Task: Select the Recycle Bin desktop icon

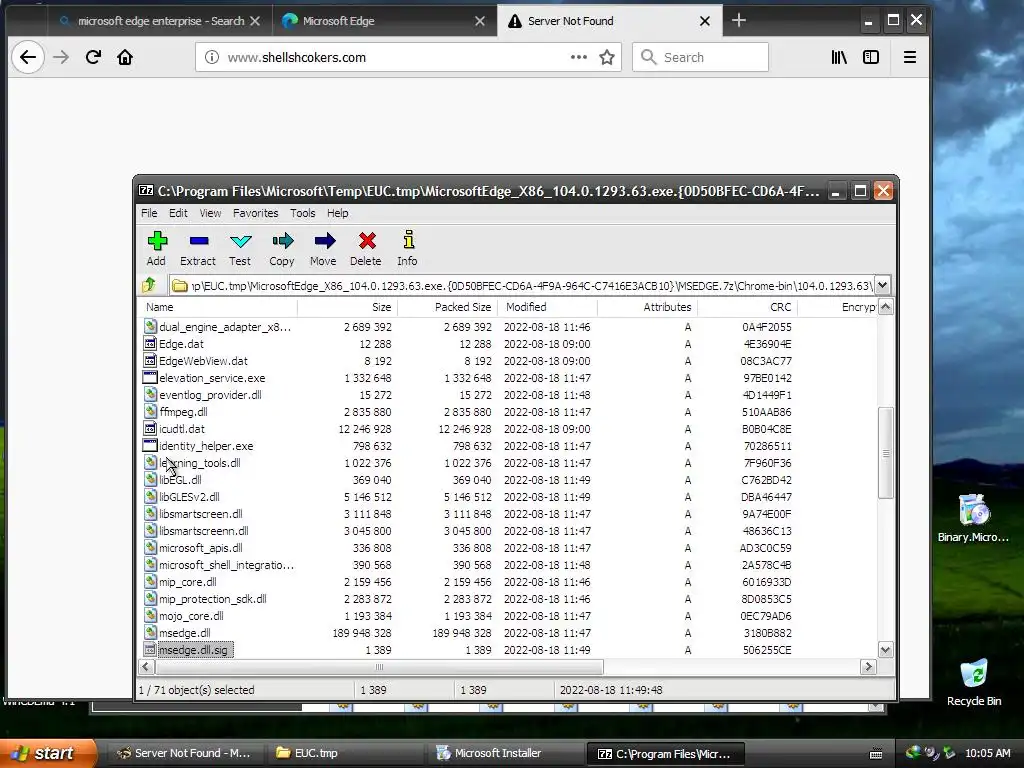Action: coord(974,682)
